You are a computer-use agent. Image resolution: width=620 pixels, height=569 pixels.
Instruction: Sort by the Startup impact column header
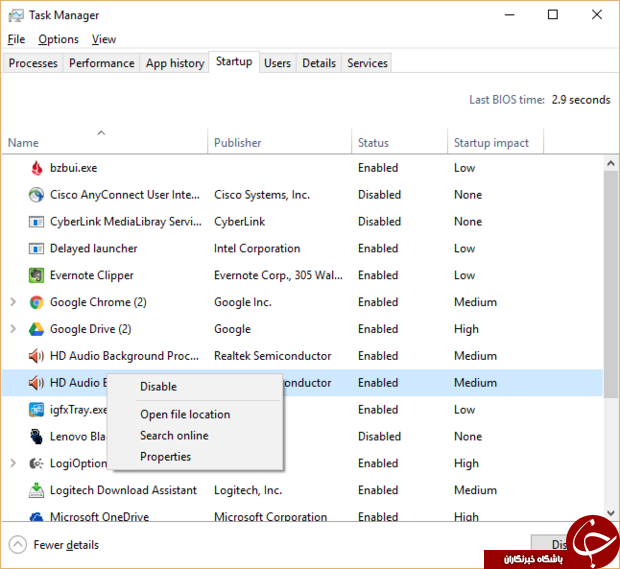[x=495, y=141]
